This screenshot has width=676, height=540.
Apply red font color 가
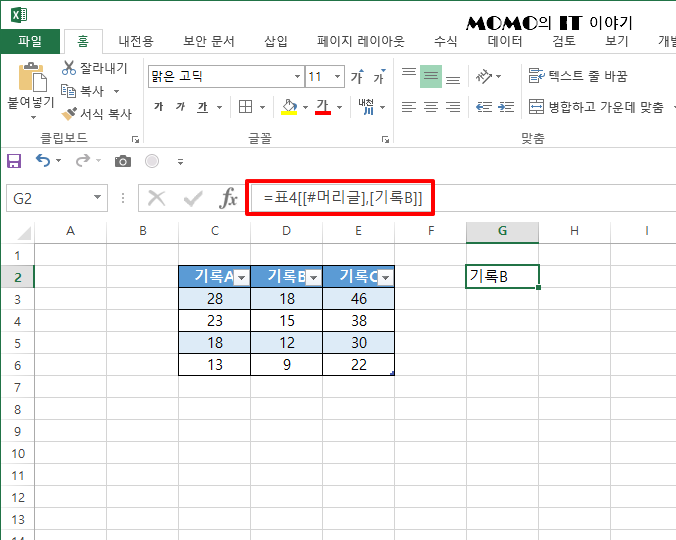coord(322,106)
